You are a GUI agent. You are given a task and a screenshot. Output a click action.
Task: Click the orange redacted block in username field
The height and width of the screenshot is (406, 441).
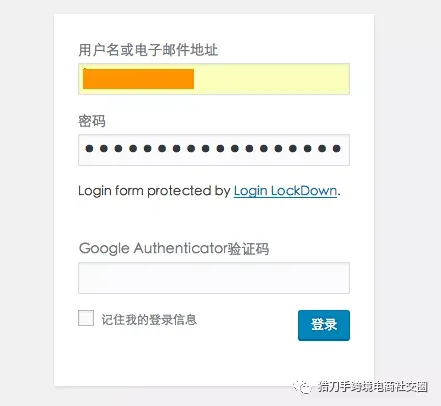tap(138, 79)
